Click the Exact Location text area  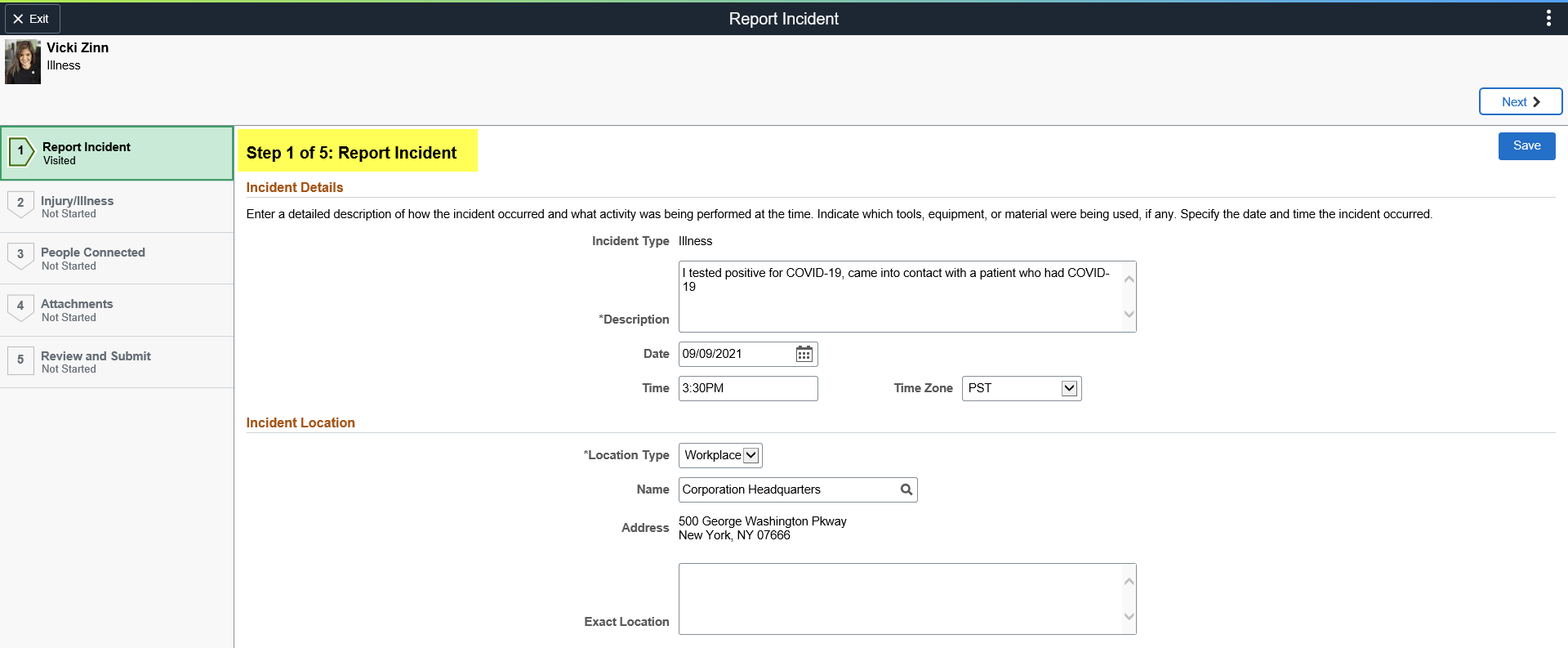(898, 598)
